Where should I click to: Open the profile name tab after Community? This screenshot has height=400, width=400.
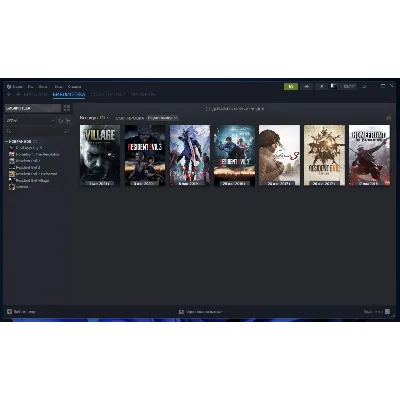click(x=143, y=95)
